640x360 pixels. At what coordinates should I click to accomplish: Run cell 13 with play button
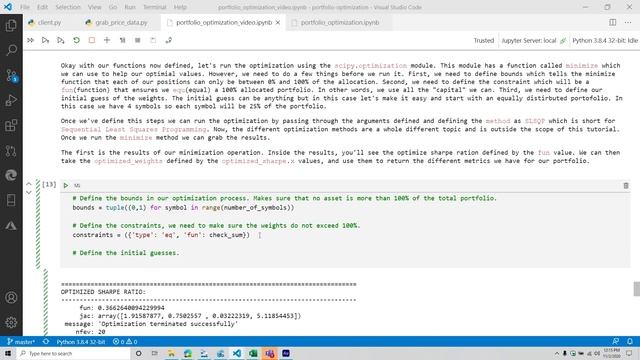pyautogui.click(x=66, y=186)
